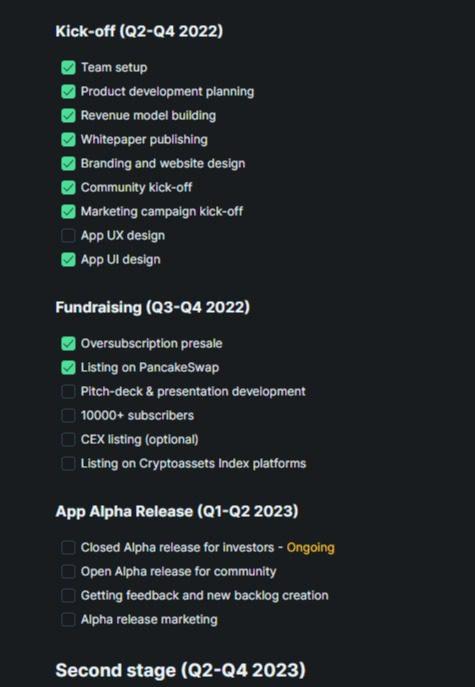The height and width of the screenshot is (687, 475).
Task: Check Open Alpha release for community
Action: [x=68, y=571]
